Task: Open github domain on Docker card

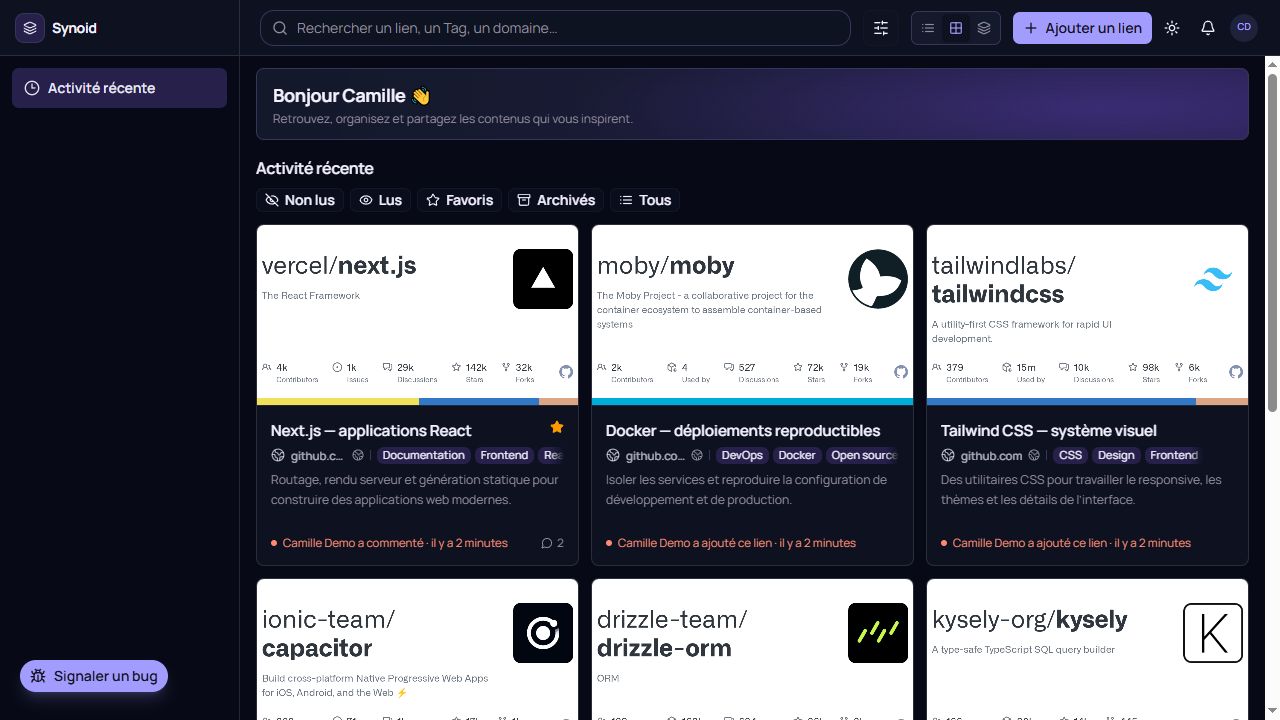Action: (655, 456)
